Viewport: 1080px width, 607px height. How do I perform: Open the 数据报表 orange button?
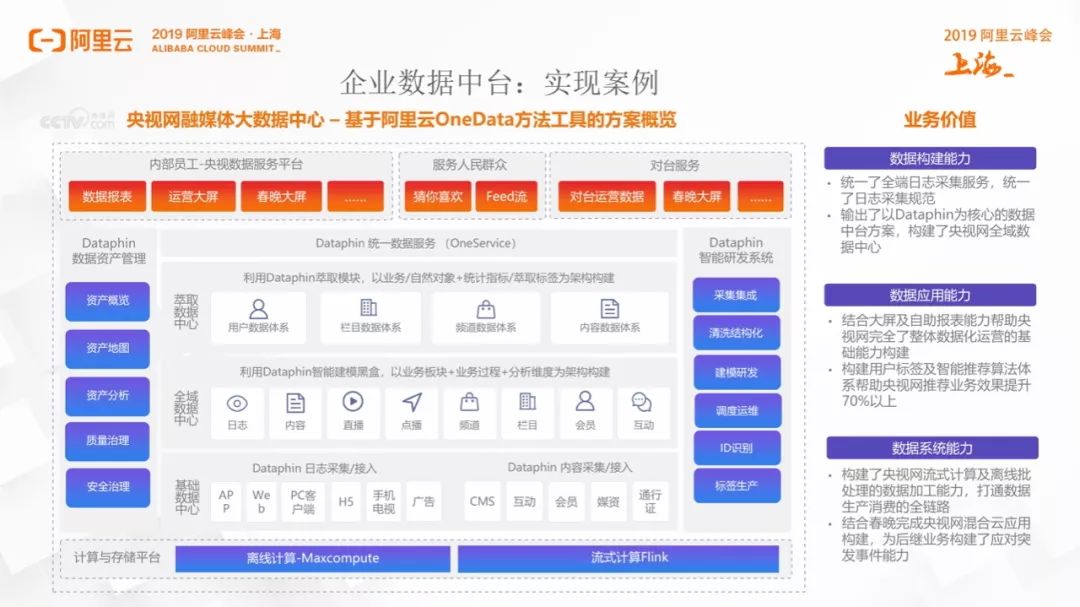click(107, 196)
